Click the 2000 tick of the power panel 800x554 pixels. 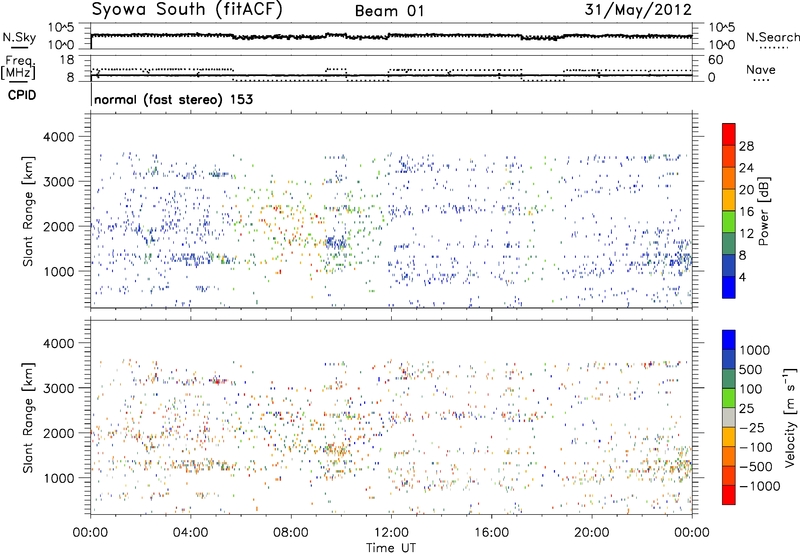coord(59,226)
